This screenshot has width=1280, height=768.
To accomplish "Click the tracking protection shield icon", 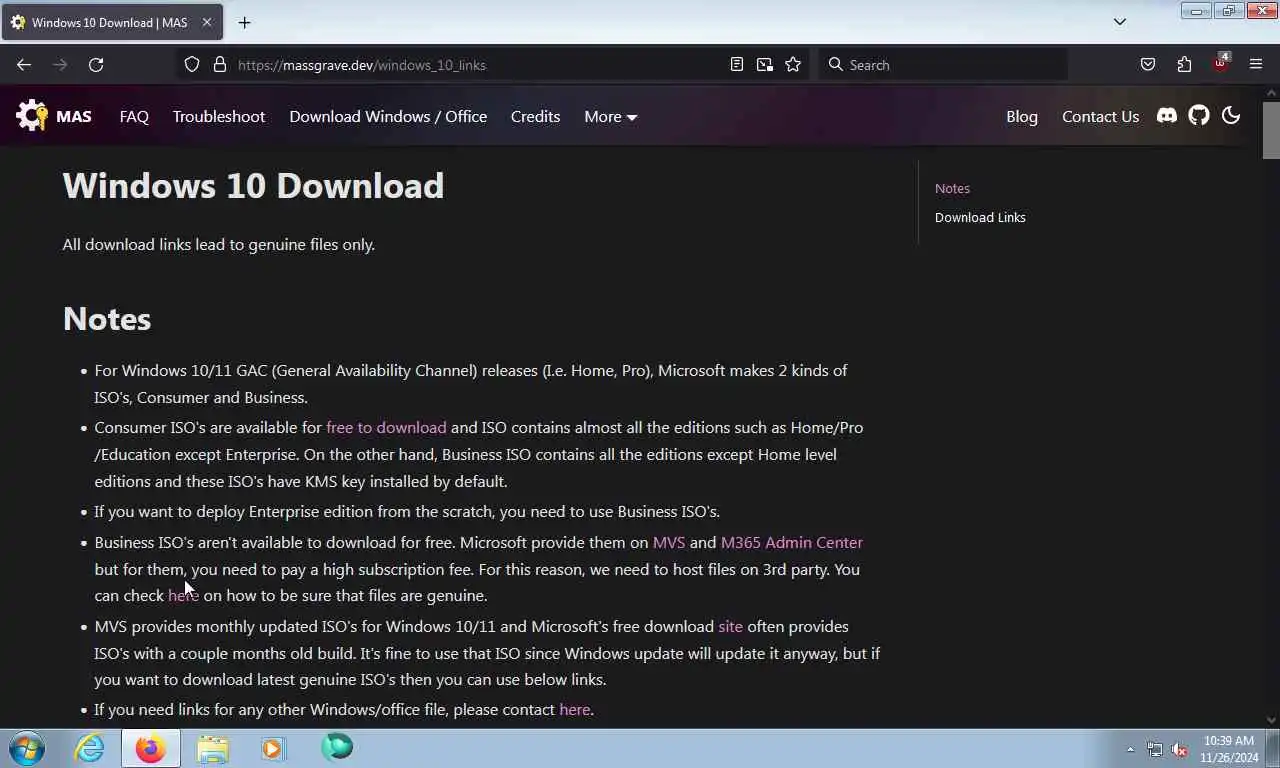I will tap(192, 65).
